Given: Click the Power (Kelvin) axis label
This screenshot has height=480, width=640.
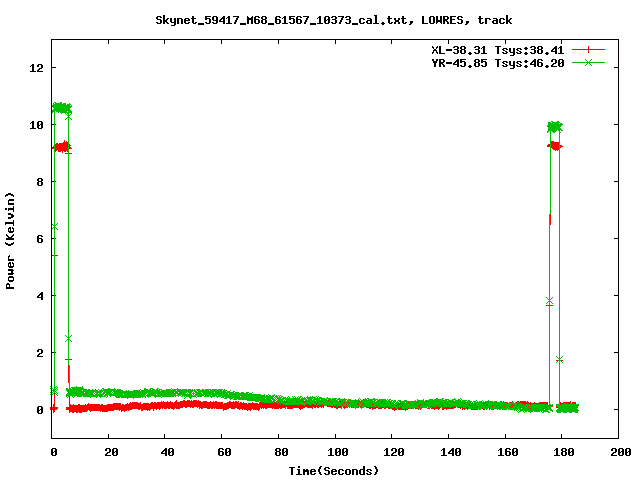Looking at the screenshot, I should pos(10,241).
